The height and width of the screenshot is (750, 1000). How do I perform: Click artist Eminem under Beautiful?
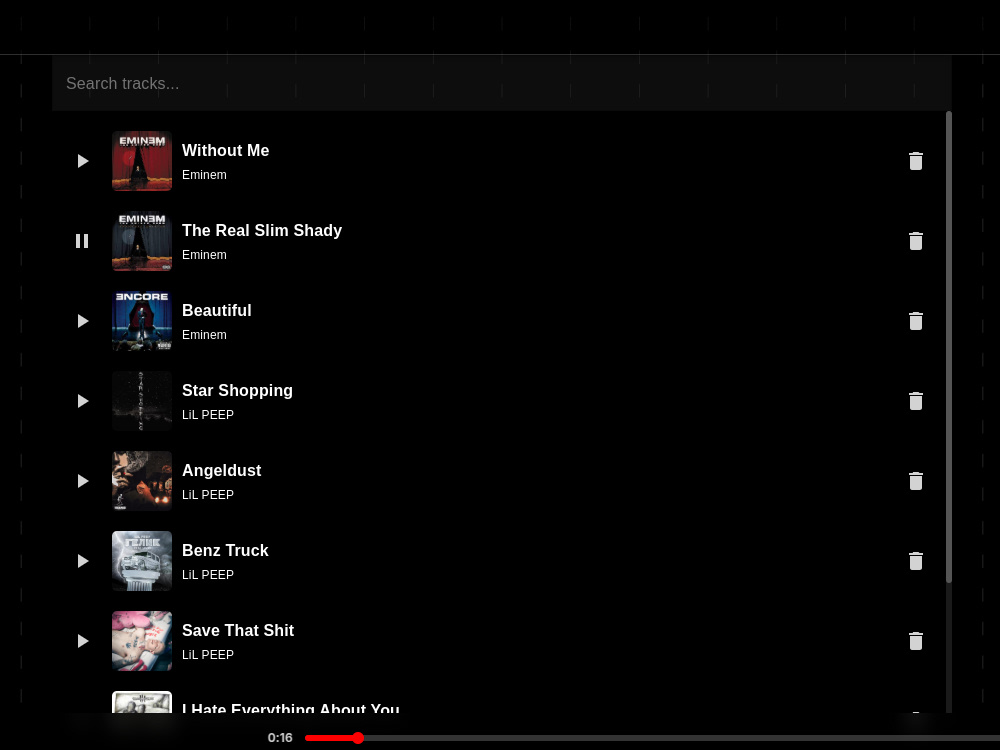[204, 335]
